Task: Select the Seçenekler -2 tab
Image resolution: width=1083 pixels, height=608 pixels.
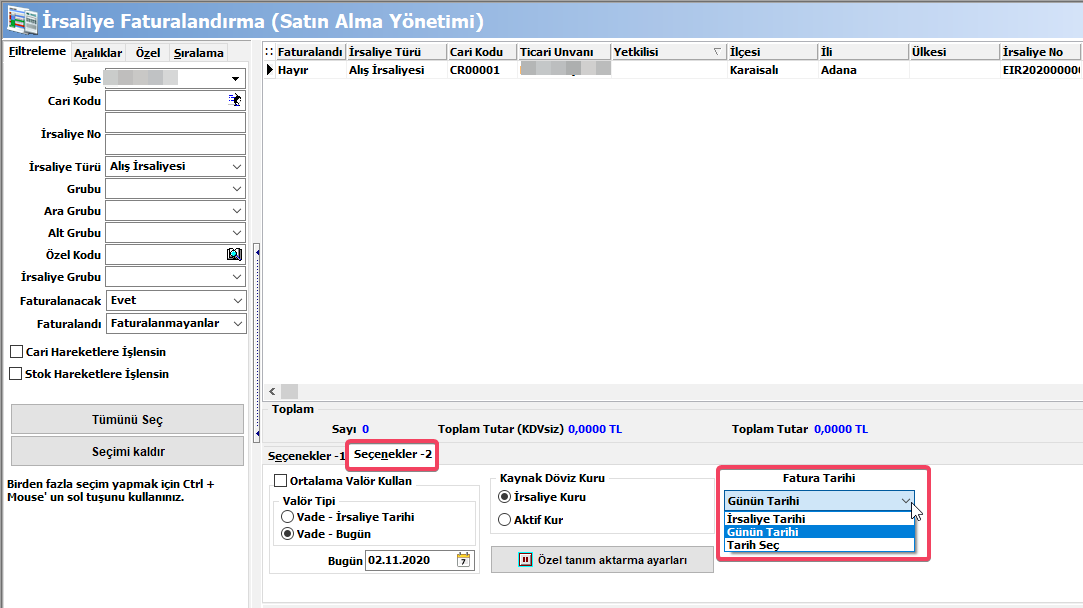Action: click(392, 454)
